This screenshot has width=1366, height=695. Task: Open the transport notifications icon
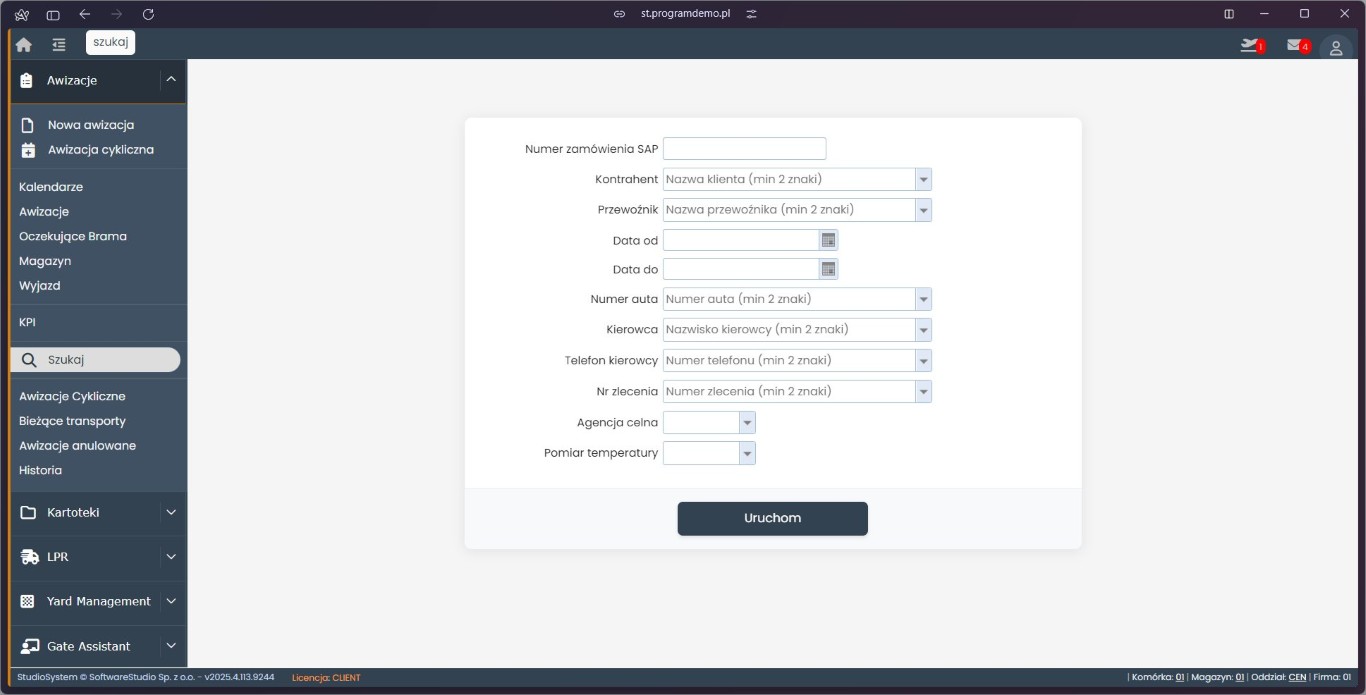click(x=1250, y=45)
